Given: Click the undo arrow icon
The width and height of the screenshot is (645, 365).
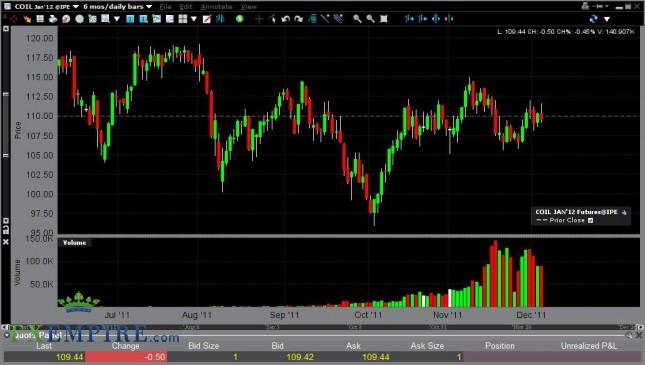Looking at the screenshot, I should click(285, 19).
